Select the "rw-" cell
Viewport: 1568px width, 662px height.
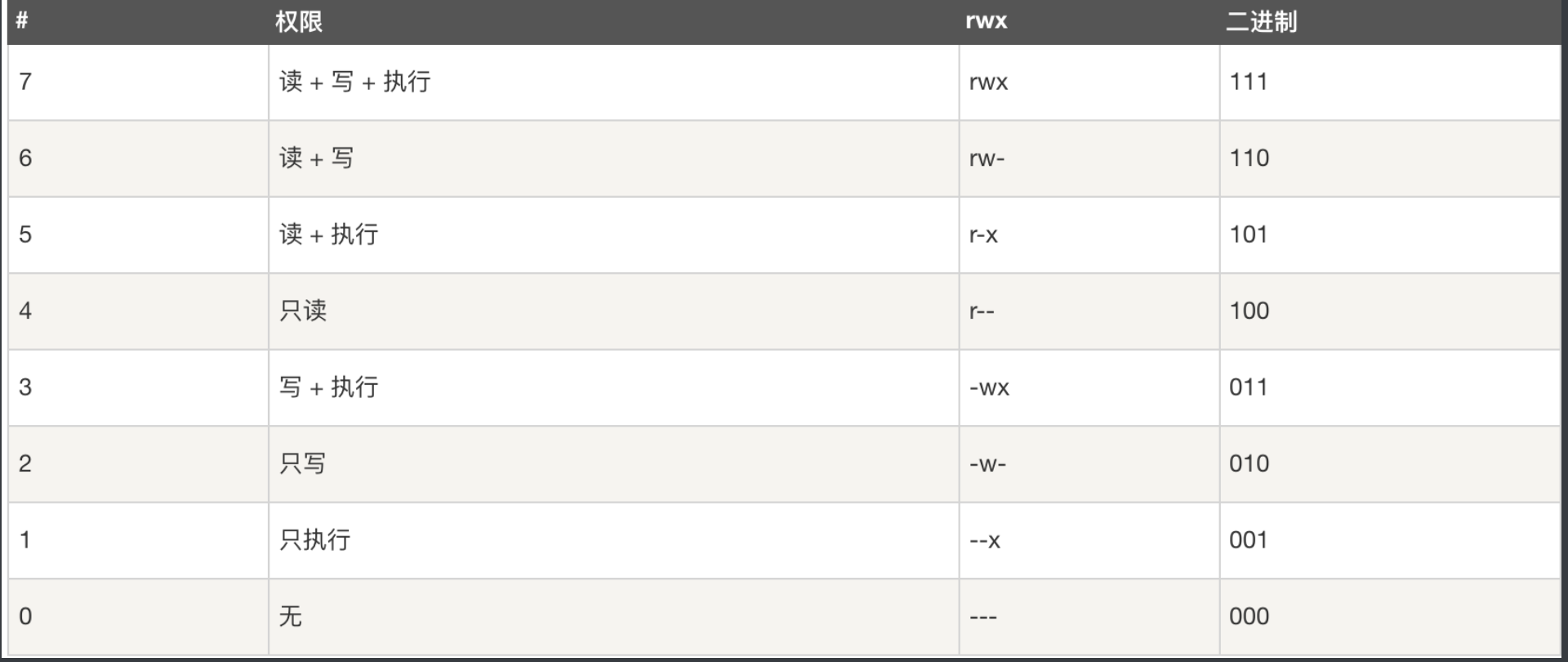987,159
